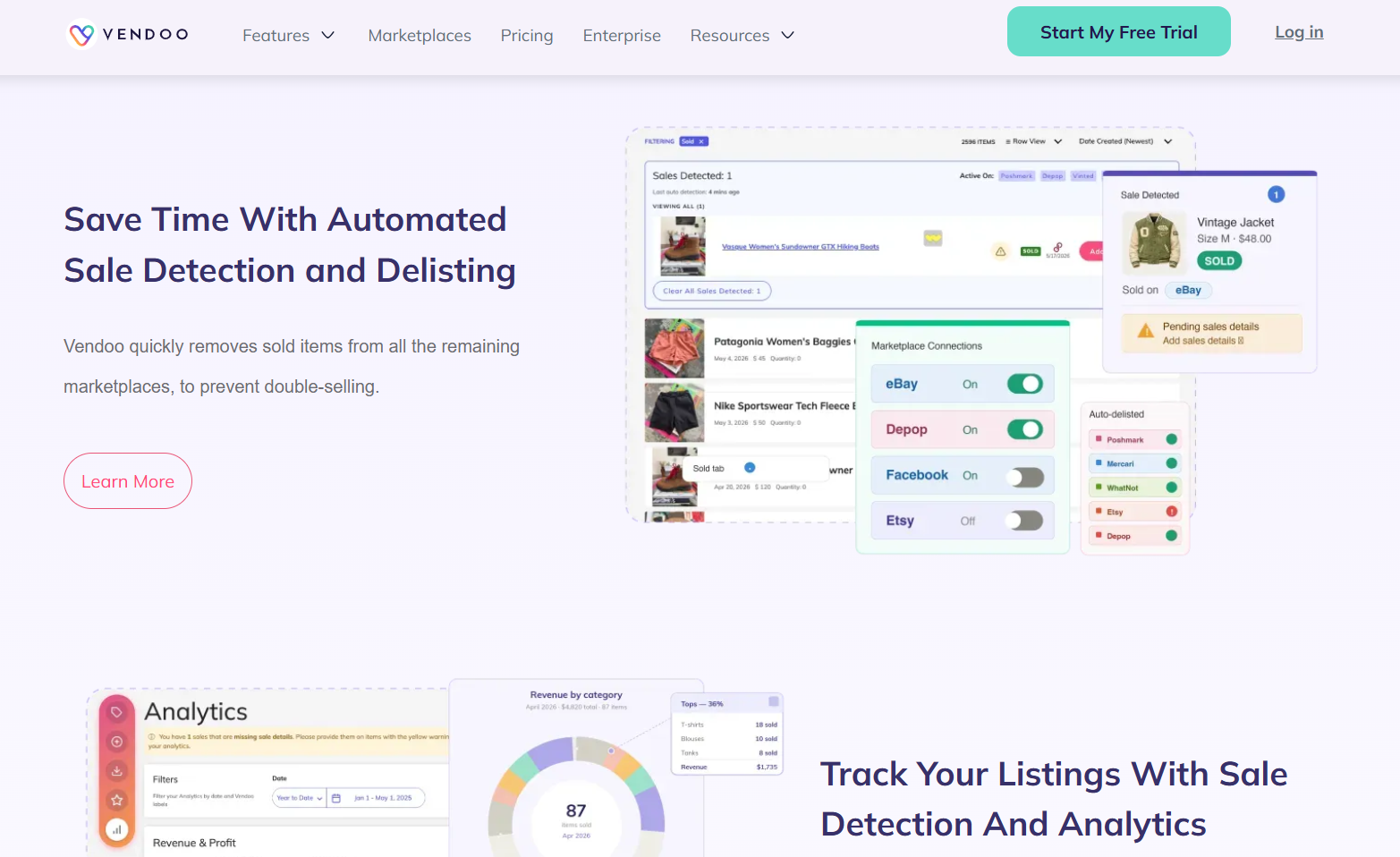Click the 2596 ITEMS count text
This screenshot has height=857, width=1400.
coord(978,141)
